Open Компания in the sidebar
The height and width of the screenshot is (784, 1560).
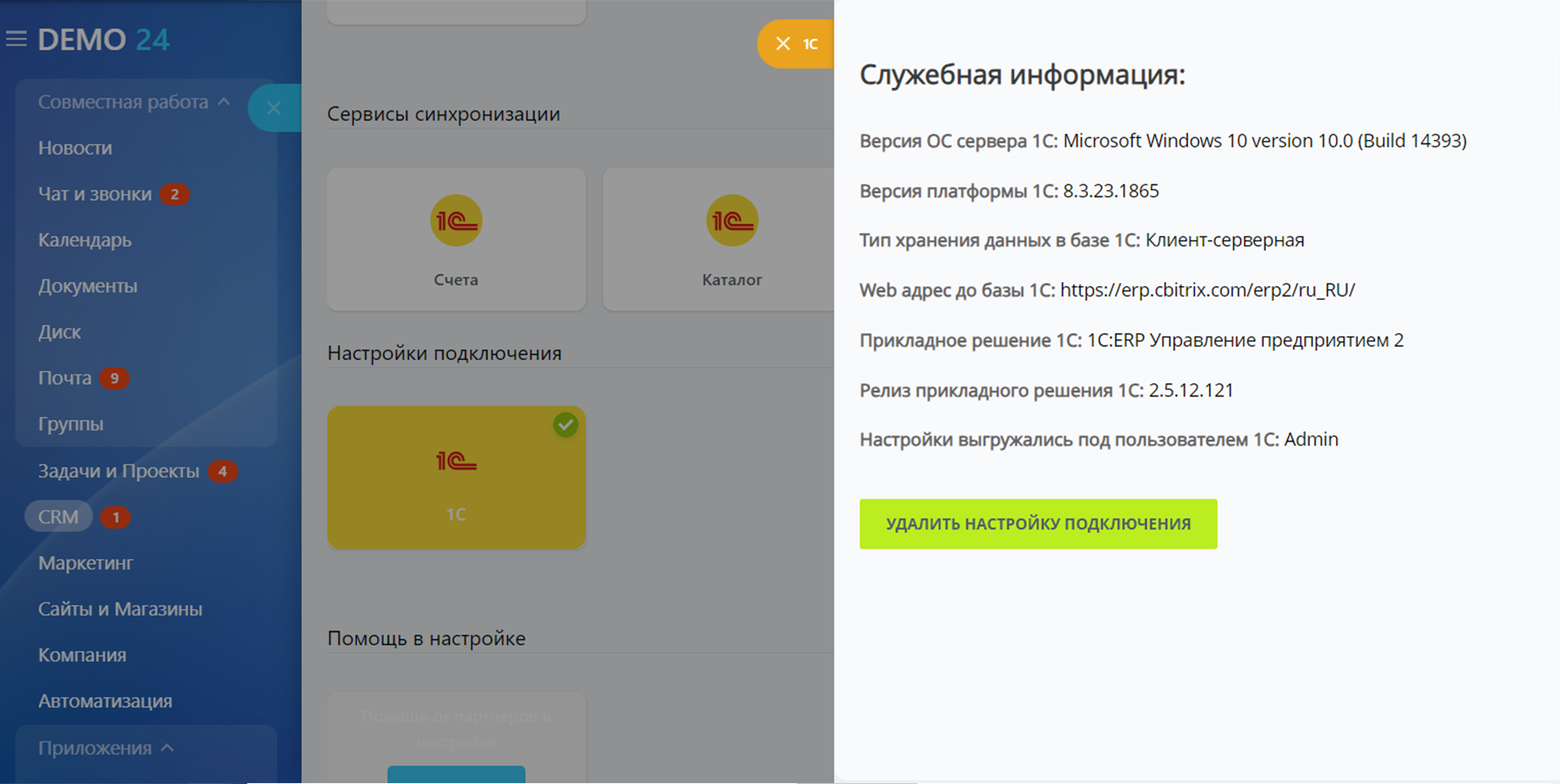click(x=82, y=655)
